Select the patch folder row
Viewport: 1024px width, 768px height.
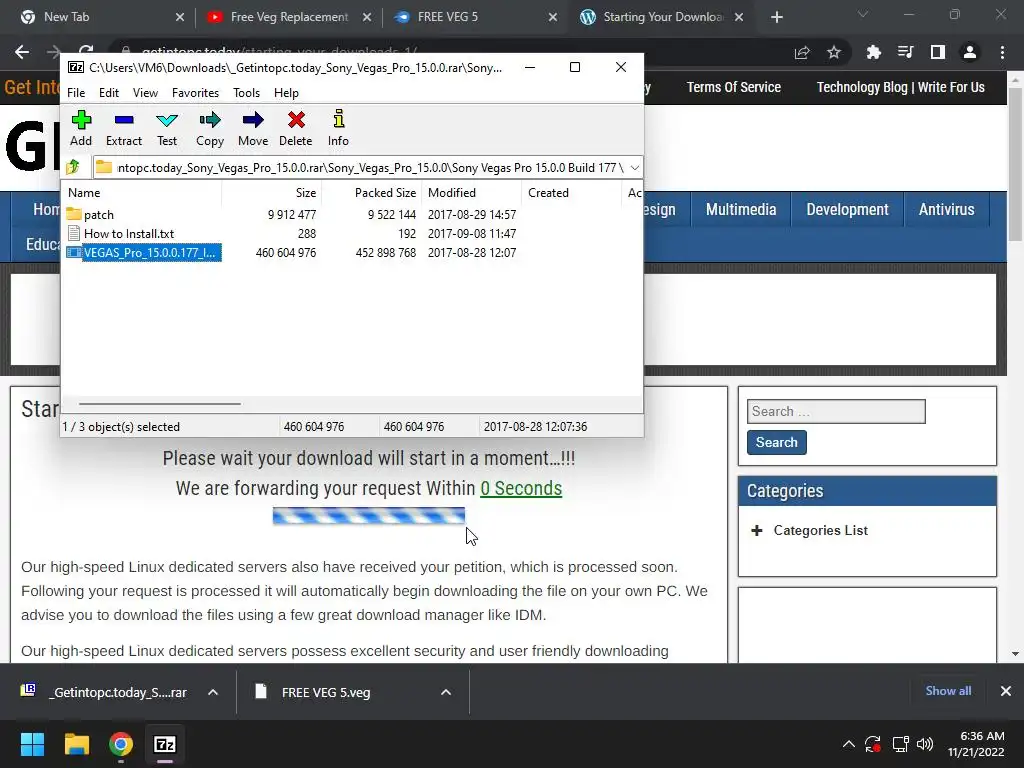tap(291, 214)
